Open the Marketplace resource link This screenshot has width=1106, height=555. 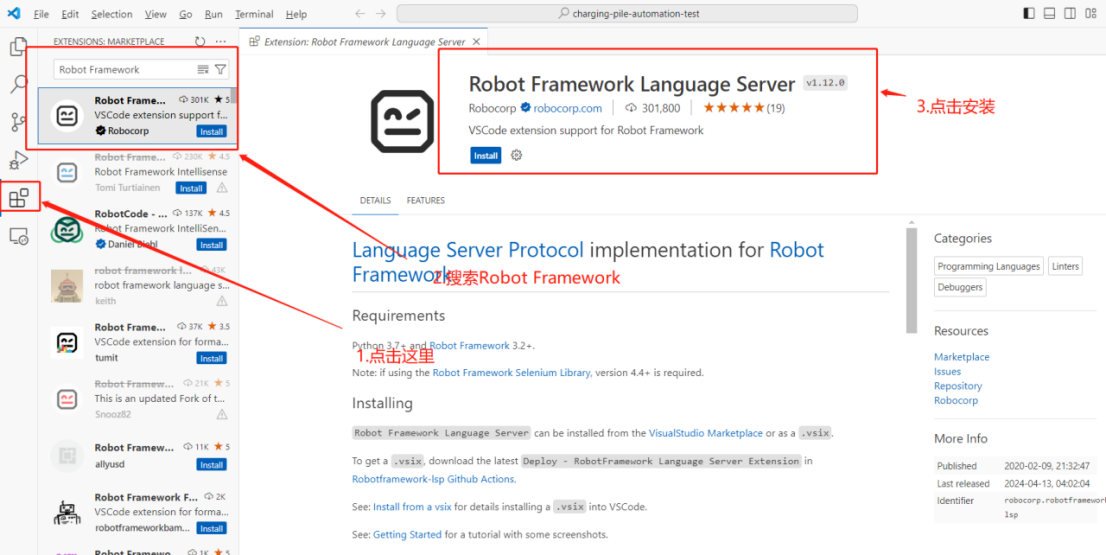point(961,357)
